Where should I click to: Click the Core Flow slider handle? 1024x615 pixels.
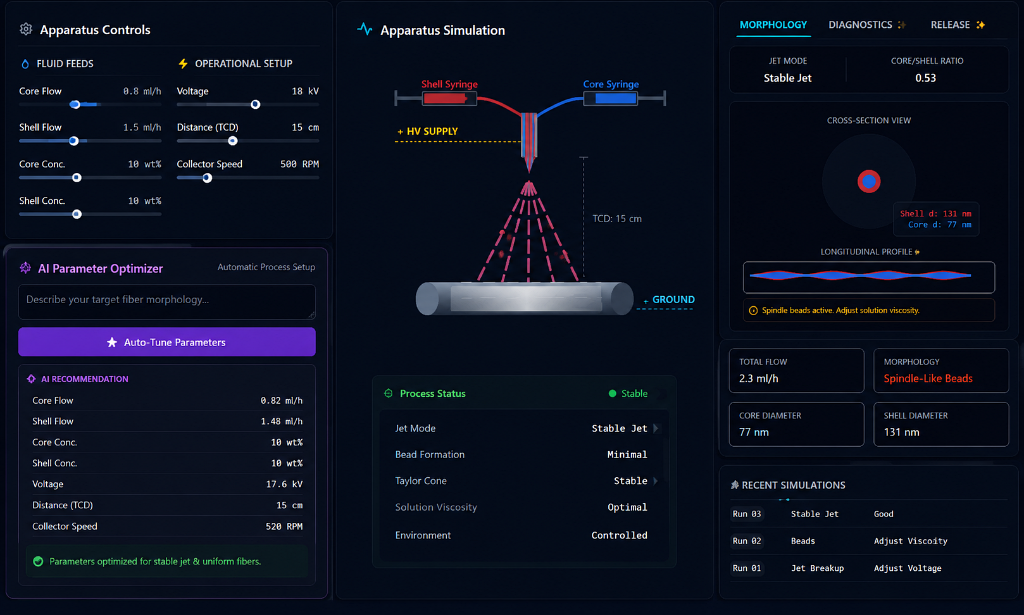75,104
